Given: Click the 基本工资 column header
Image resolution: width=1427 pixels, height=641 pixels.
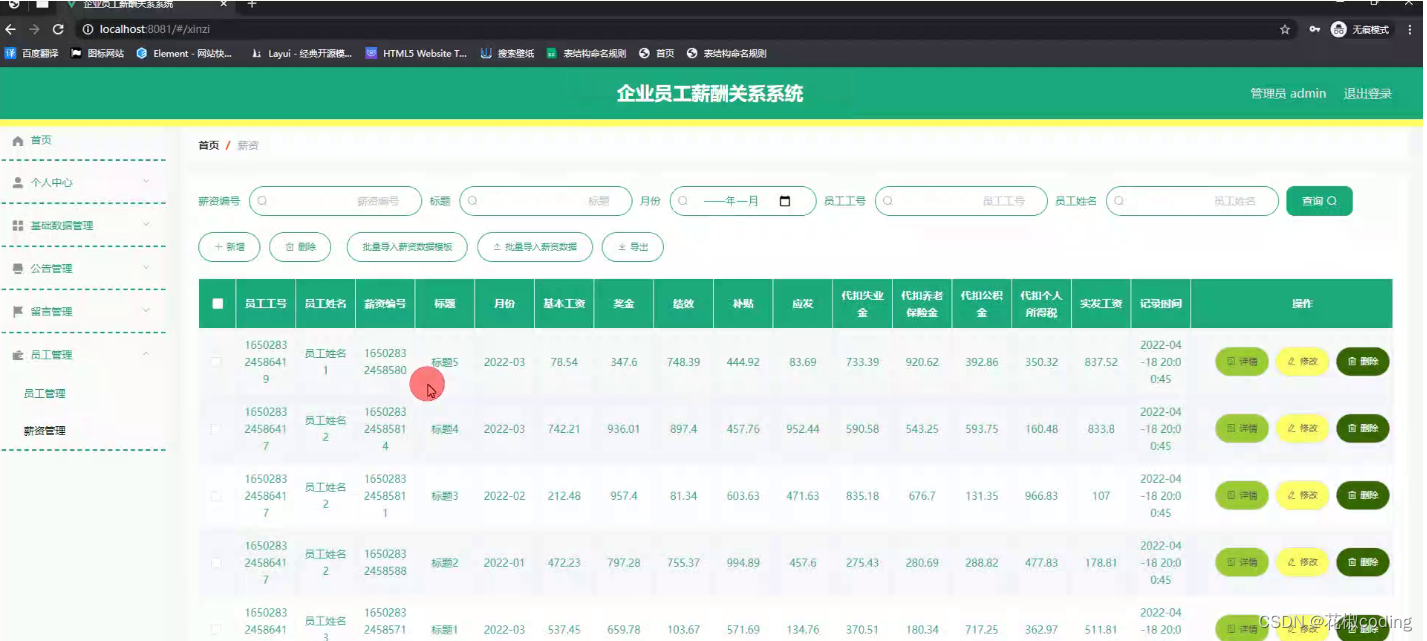Looking at the screenshot, I should tap(564, 304).
